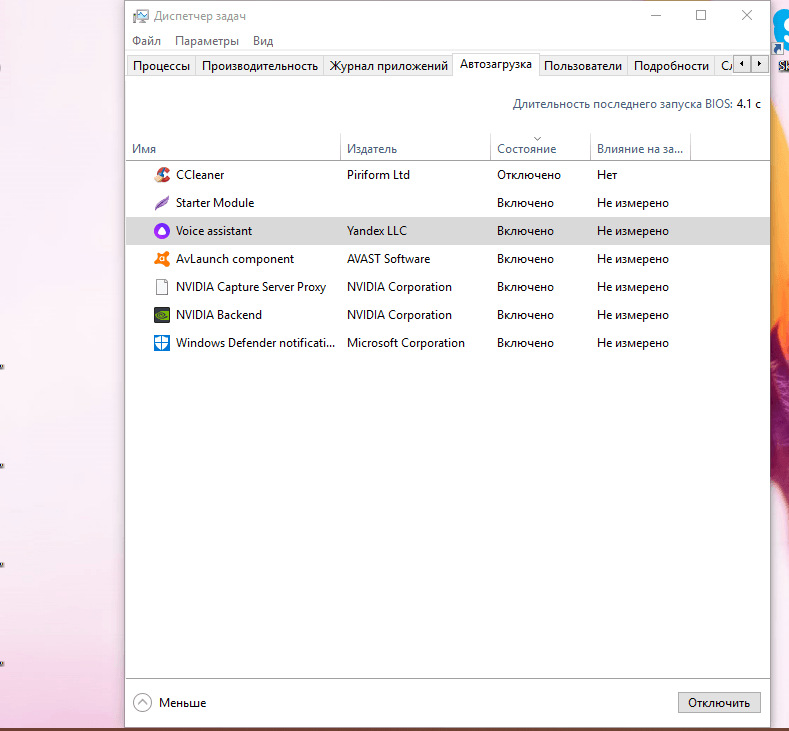This screenshot has width=789, height=731.
Task: Click the Voice assistant purple icon
Action: (x=162, y=231)
